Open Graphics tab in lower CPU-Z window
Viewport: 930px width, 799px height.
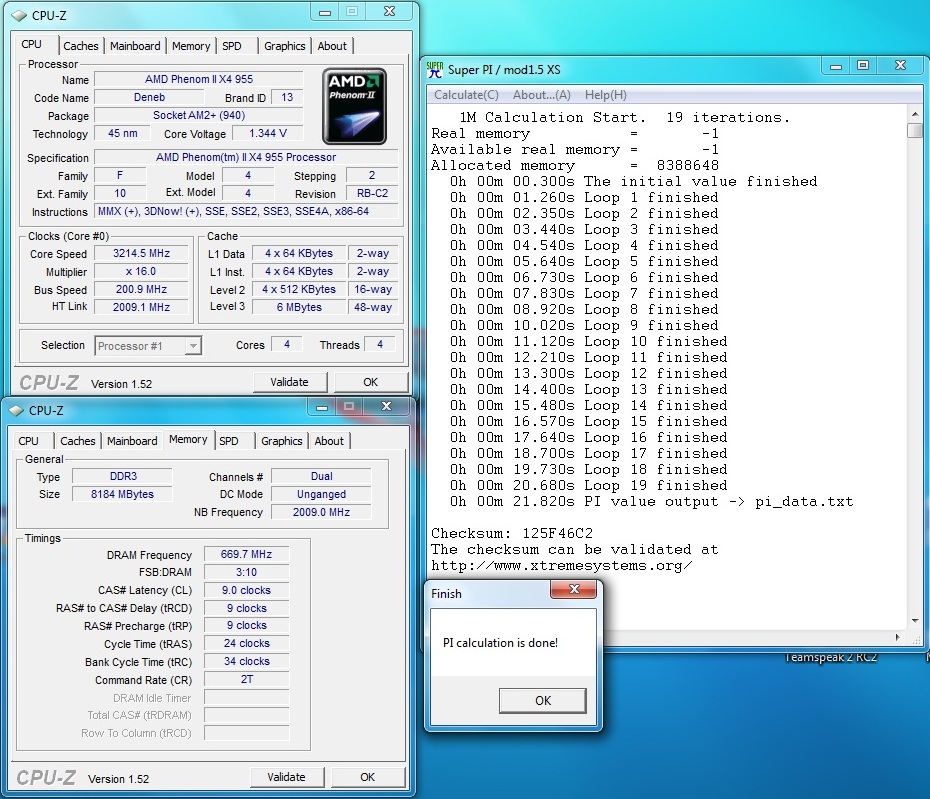tap(282, 441)
